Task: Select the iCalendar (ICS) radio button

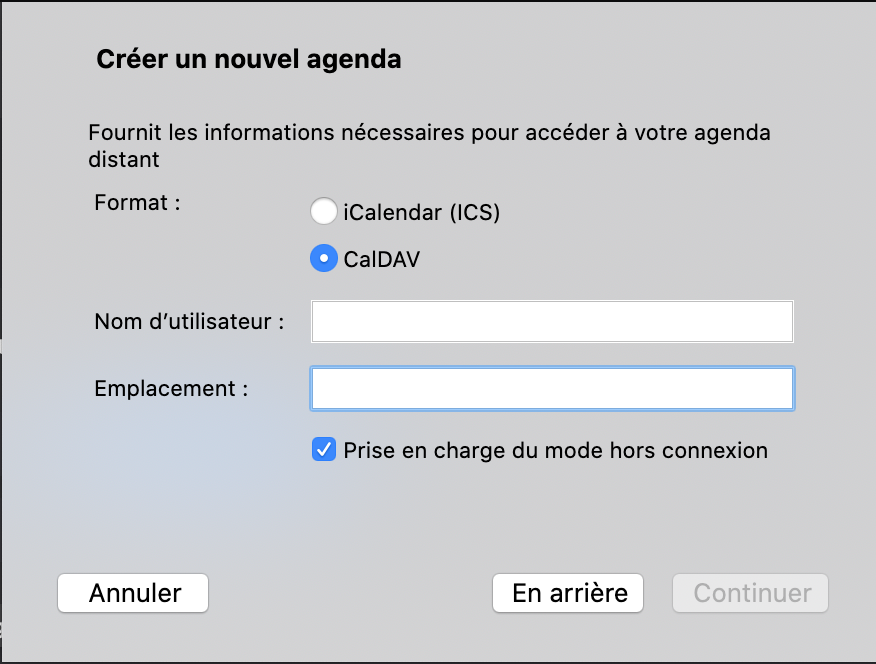Action: tap(323, 212)
